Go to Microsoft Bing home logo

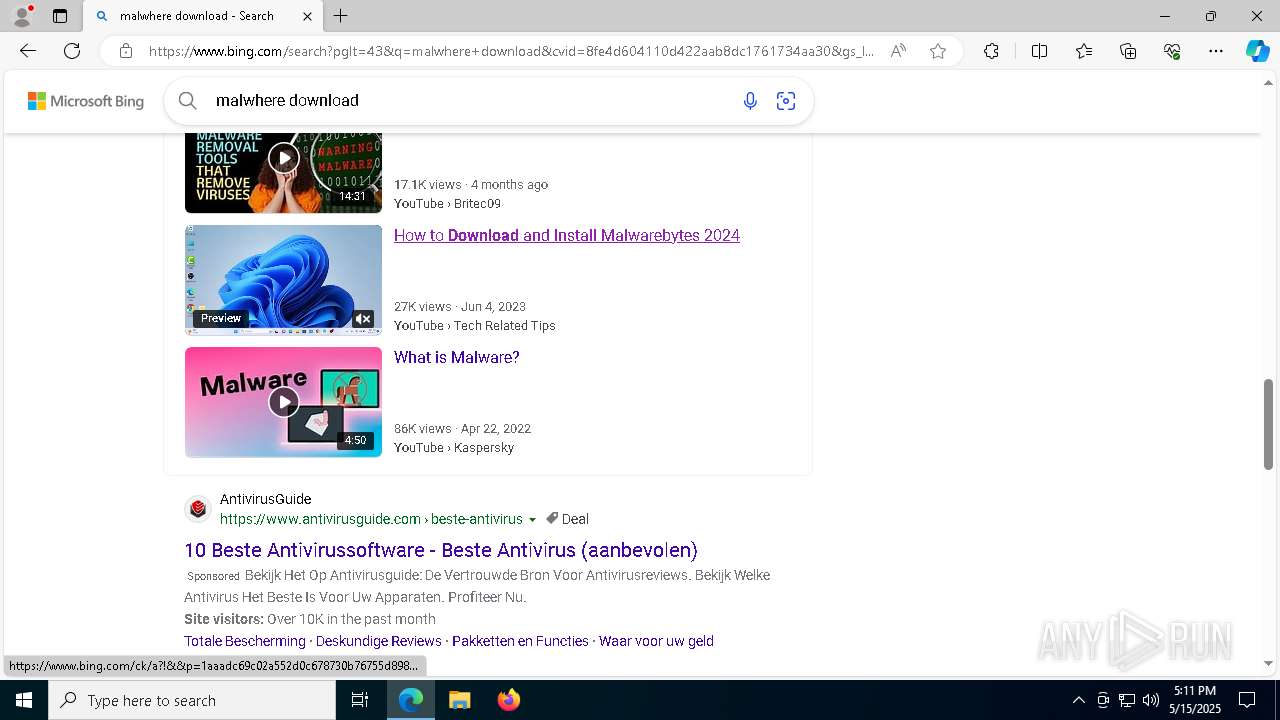click(x=86, y=101)
